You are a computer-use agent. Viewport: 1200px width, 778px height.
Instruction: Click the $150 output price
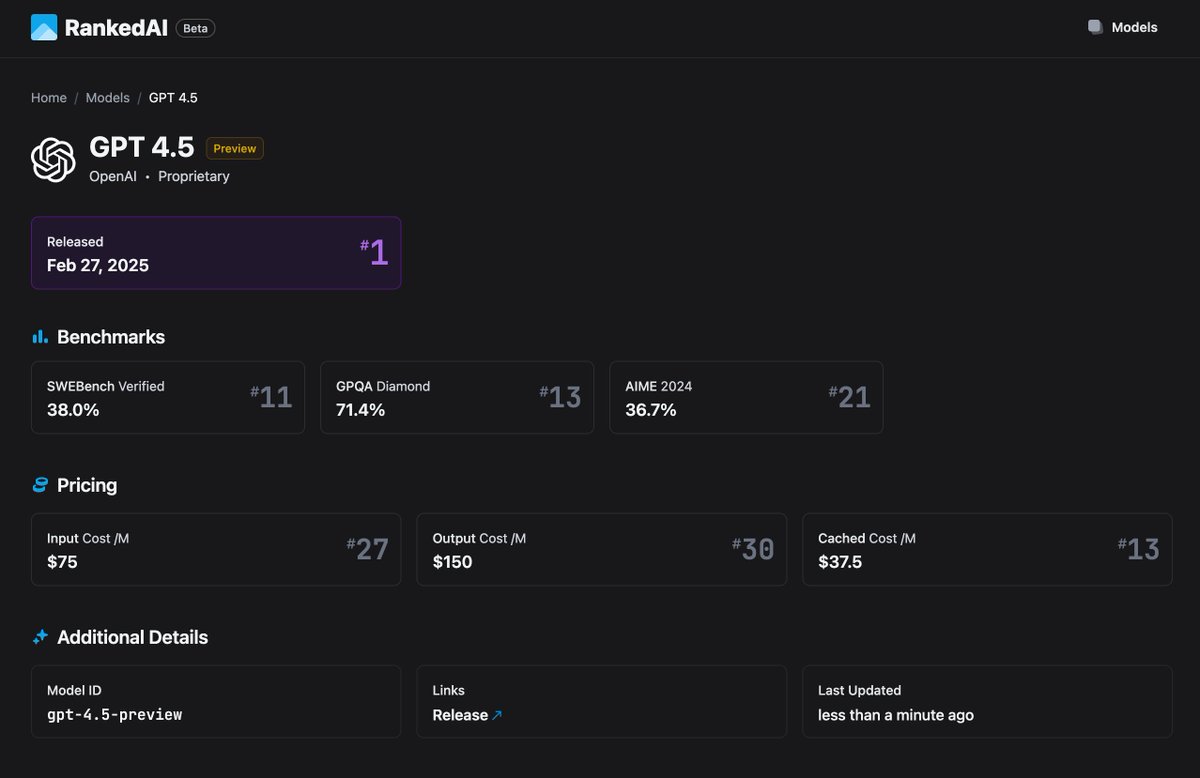click(453, 562)
